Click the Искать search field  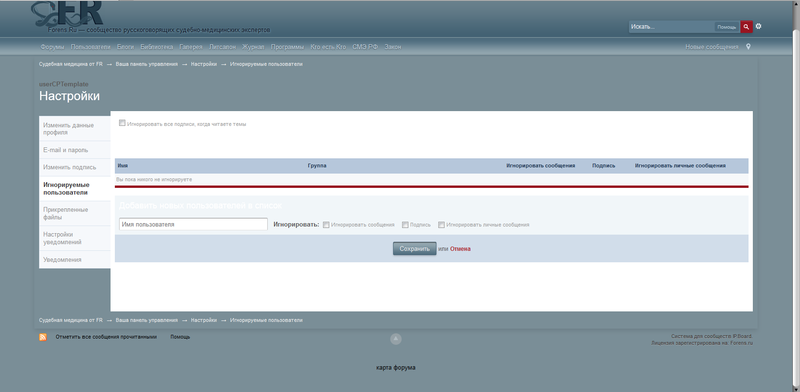(x=671, y=27)
